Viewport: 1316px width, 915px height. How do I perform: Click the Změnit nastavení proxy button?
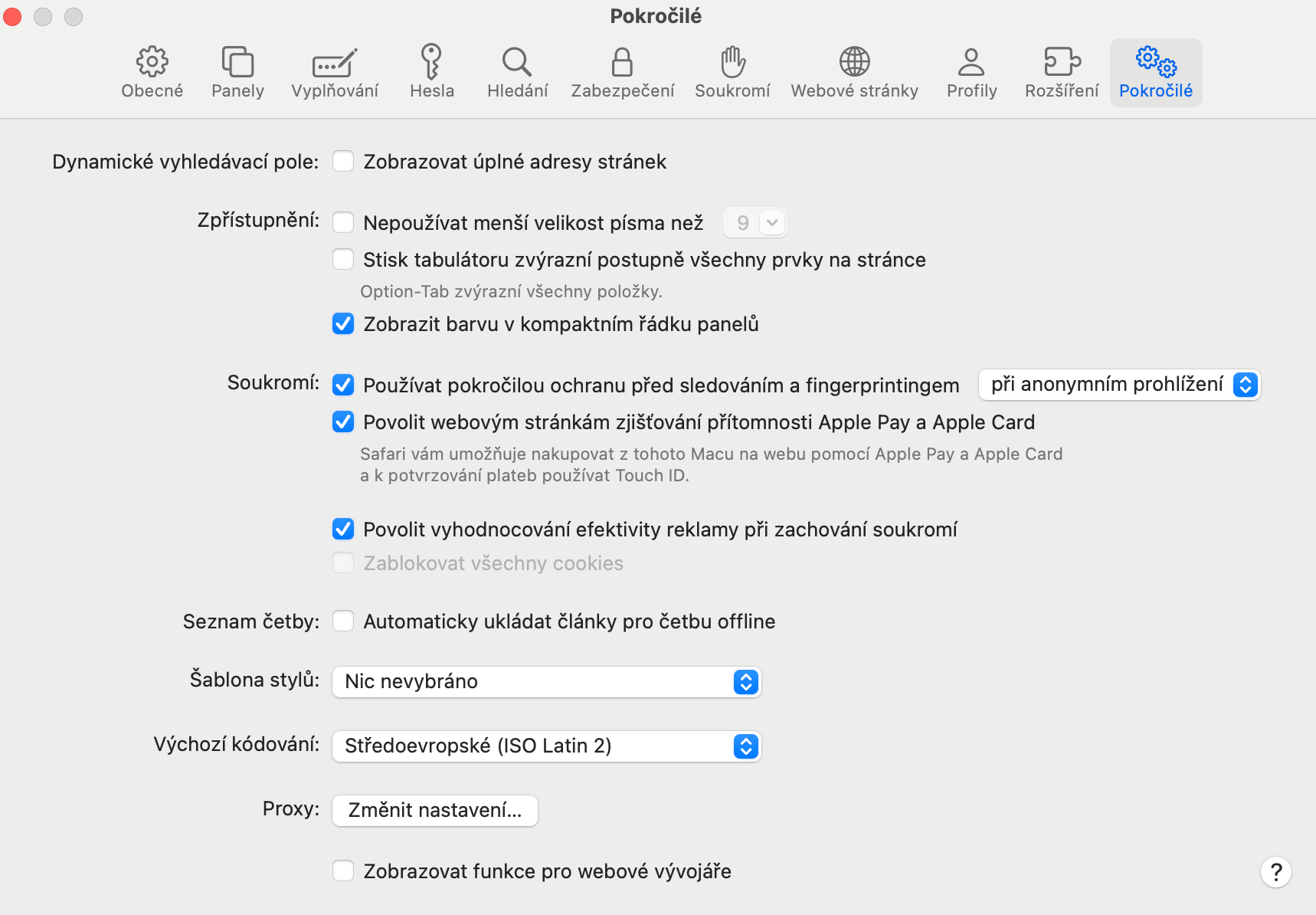[x=434, y=811]
